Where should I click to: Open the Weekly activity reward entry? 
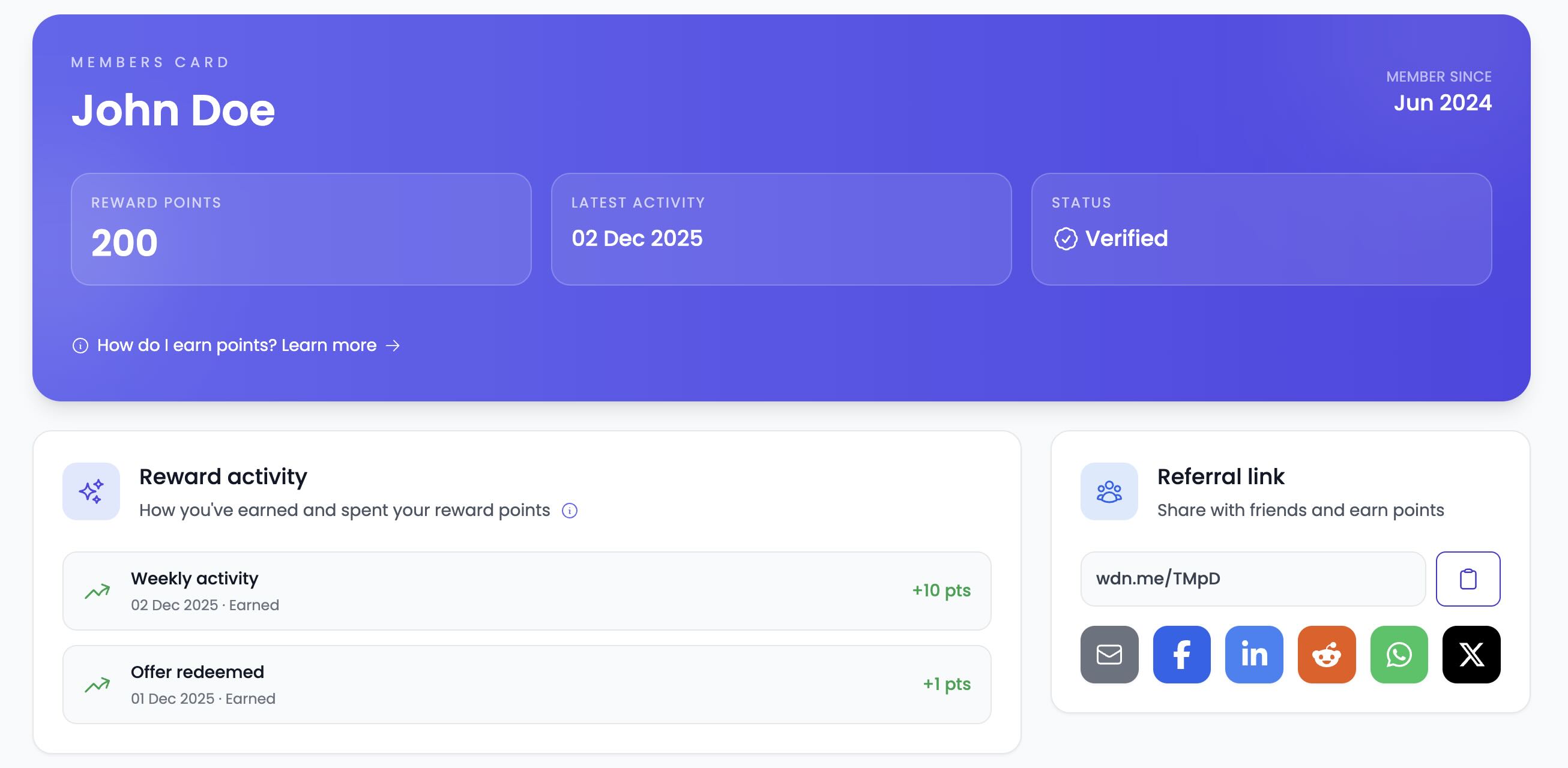526,590
